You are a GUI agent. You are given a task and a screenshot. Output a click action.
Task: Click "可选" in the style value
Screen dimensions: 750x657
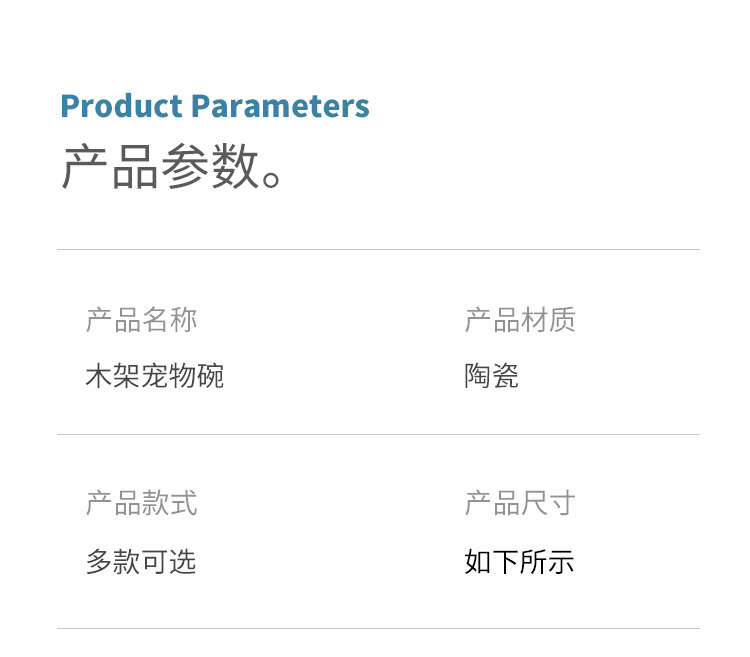[x=169, y=562]
